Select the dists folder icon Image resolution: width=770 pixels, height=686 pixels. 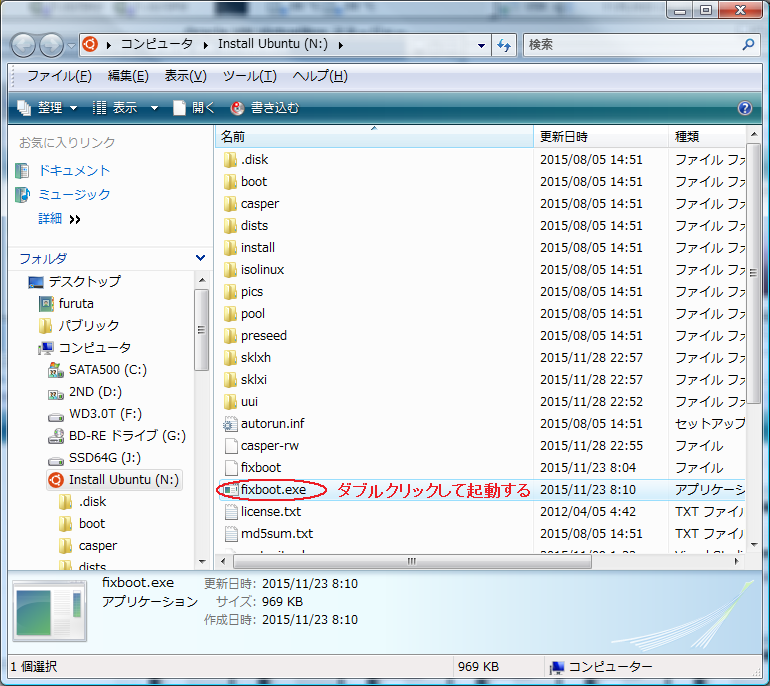pos(230,226)
